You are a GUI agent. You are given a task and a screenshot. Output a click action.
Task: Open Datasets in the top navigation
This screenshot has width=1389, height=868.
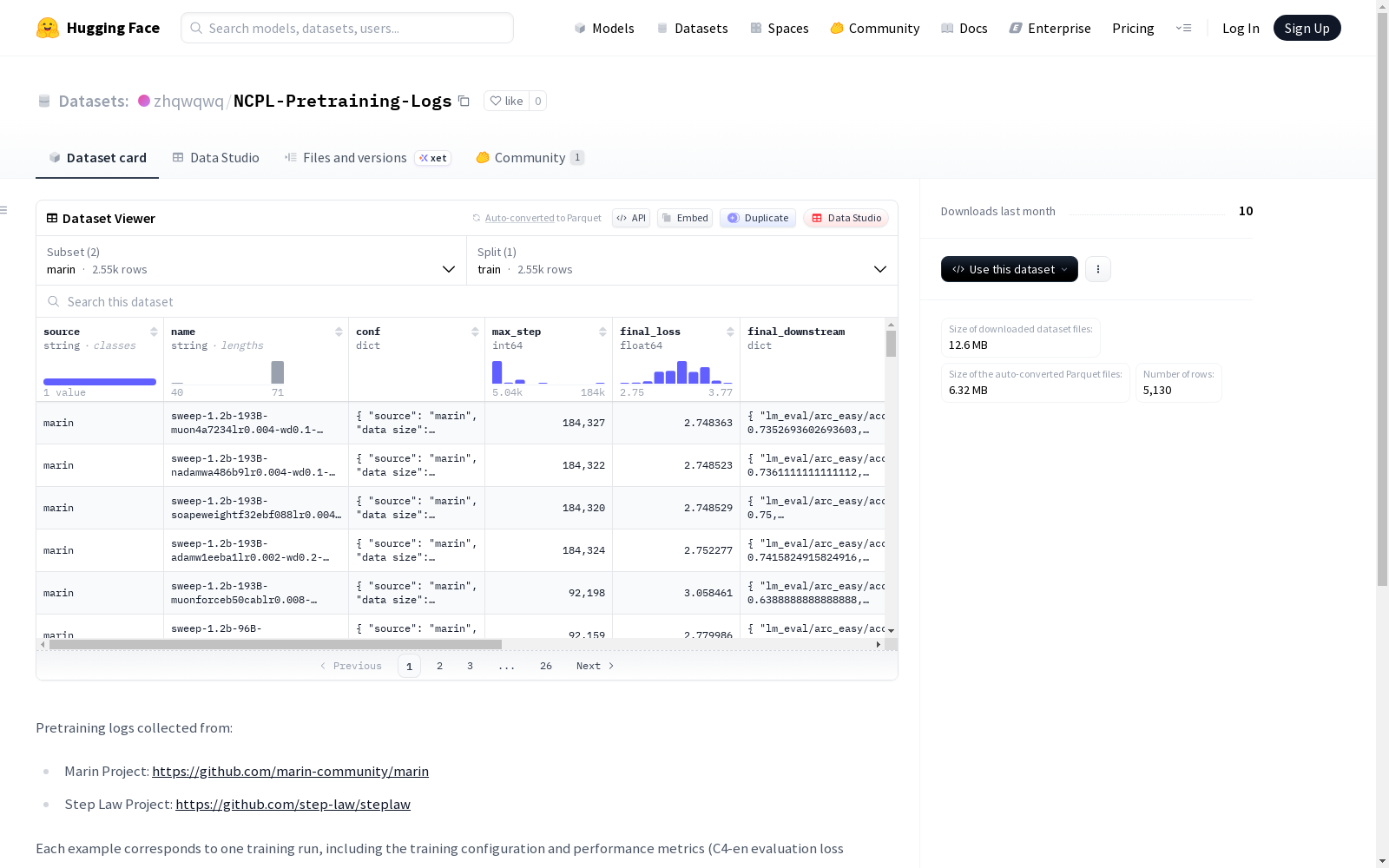click(692, 28)
